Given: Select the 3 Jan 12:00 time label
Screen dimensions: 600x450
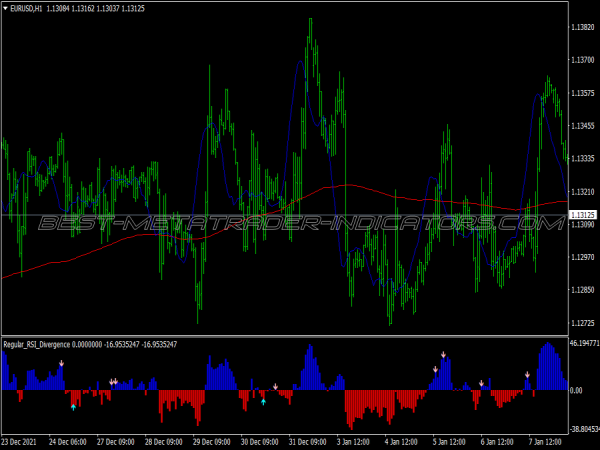Looking at the screenshot, I should [353, 442].
